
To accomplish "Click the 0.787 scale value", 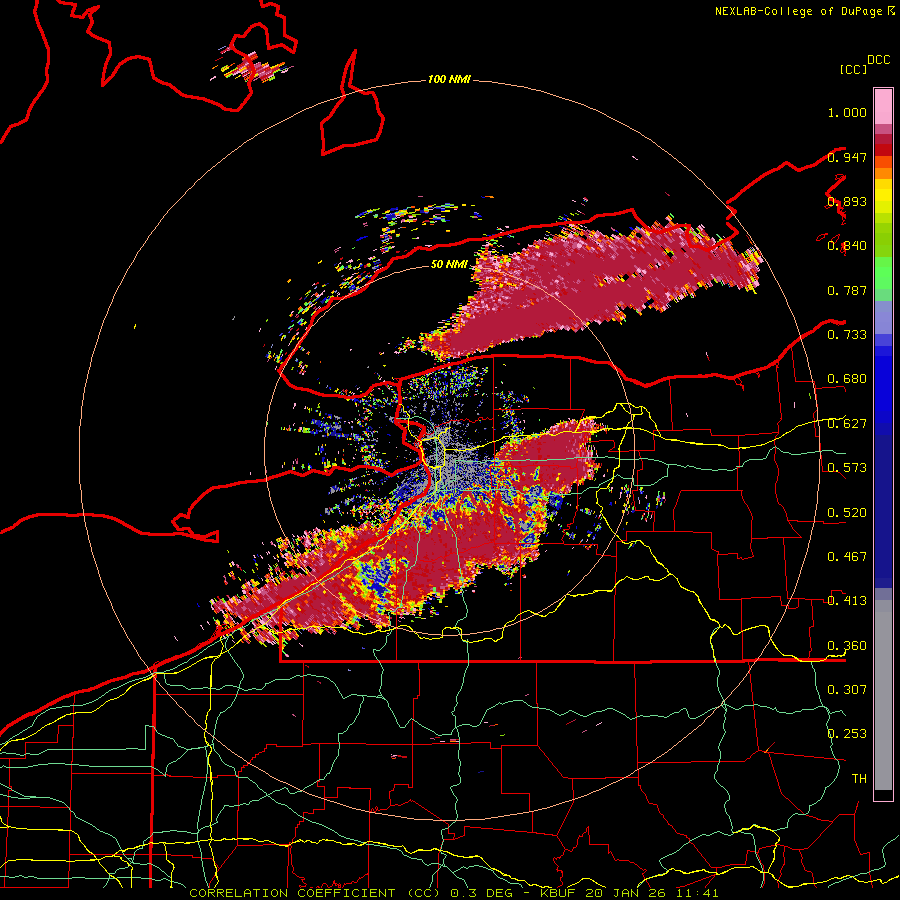I will point(847,290).
